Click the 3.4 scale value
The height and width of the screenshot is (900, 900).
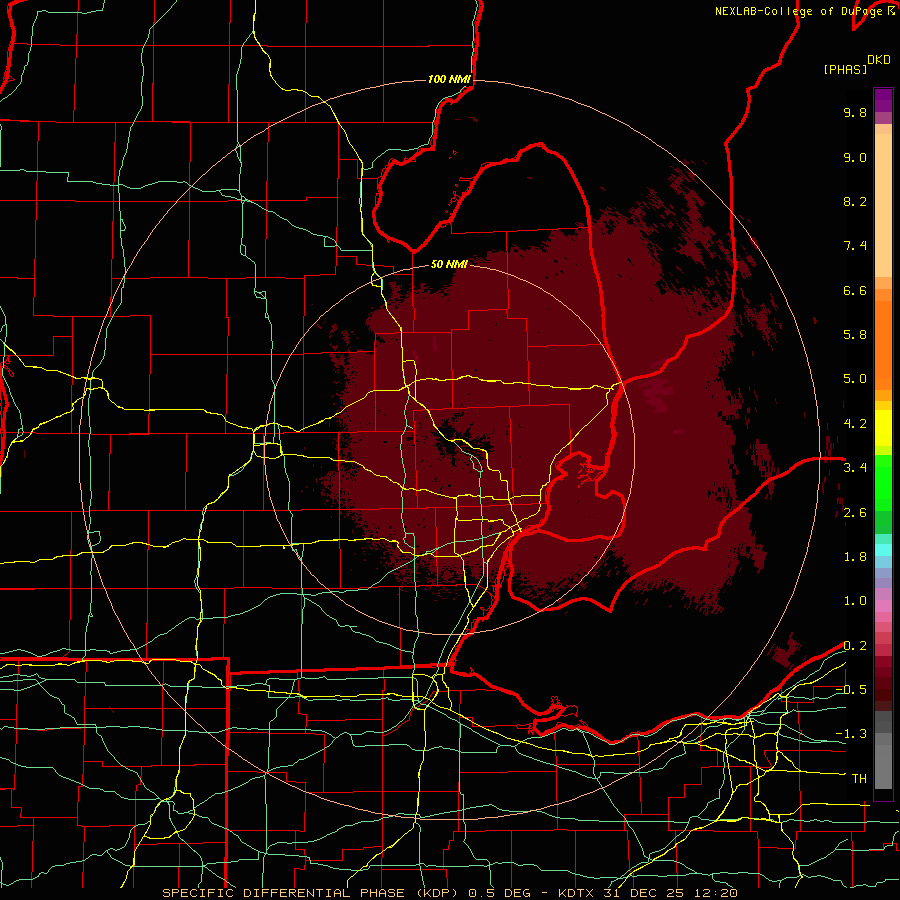[855, 468]
